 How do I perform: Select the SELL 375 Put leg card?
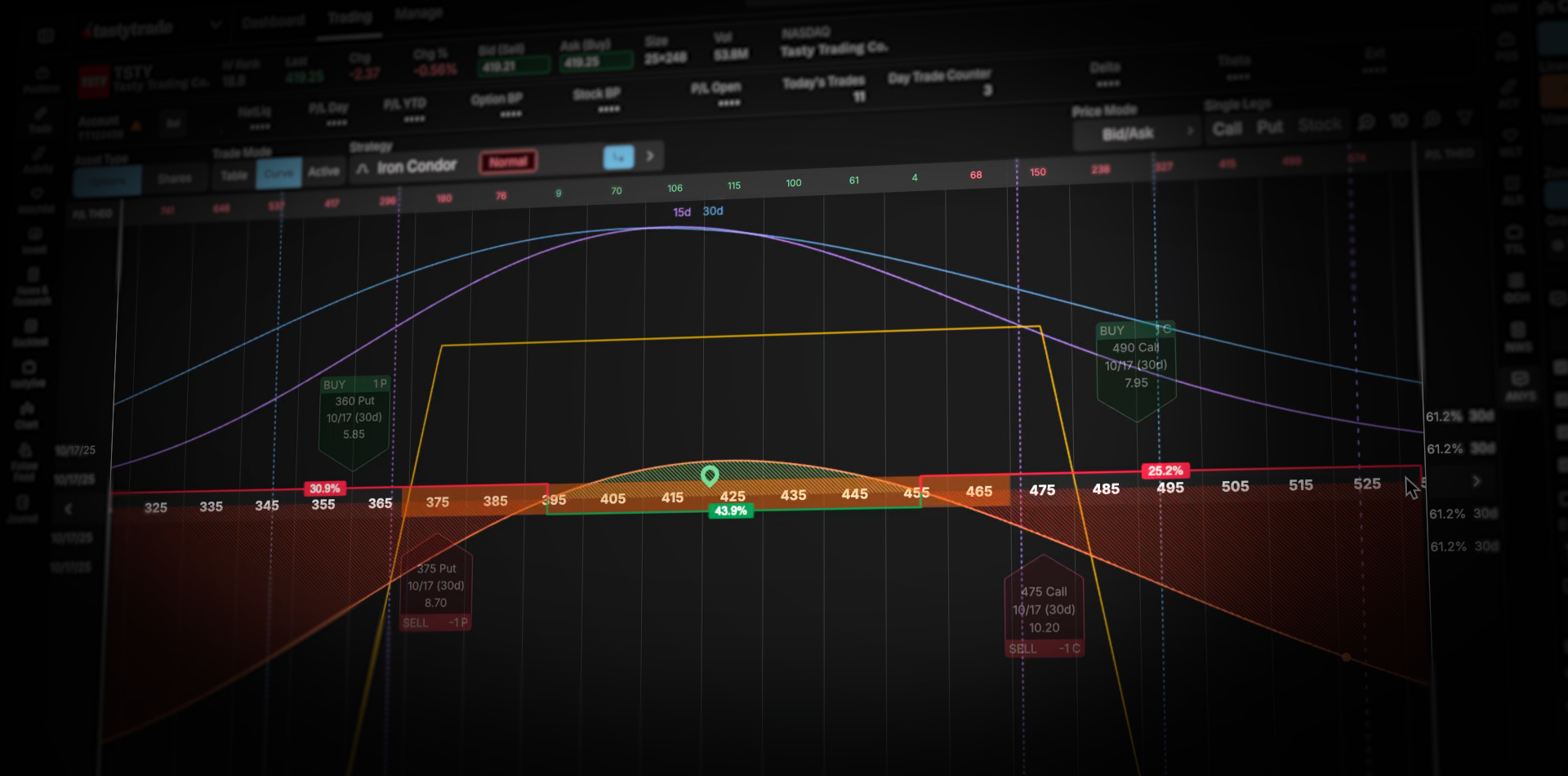[436, 582]
